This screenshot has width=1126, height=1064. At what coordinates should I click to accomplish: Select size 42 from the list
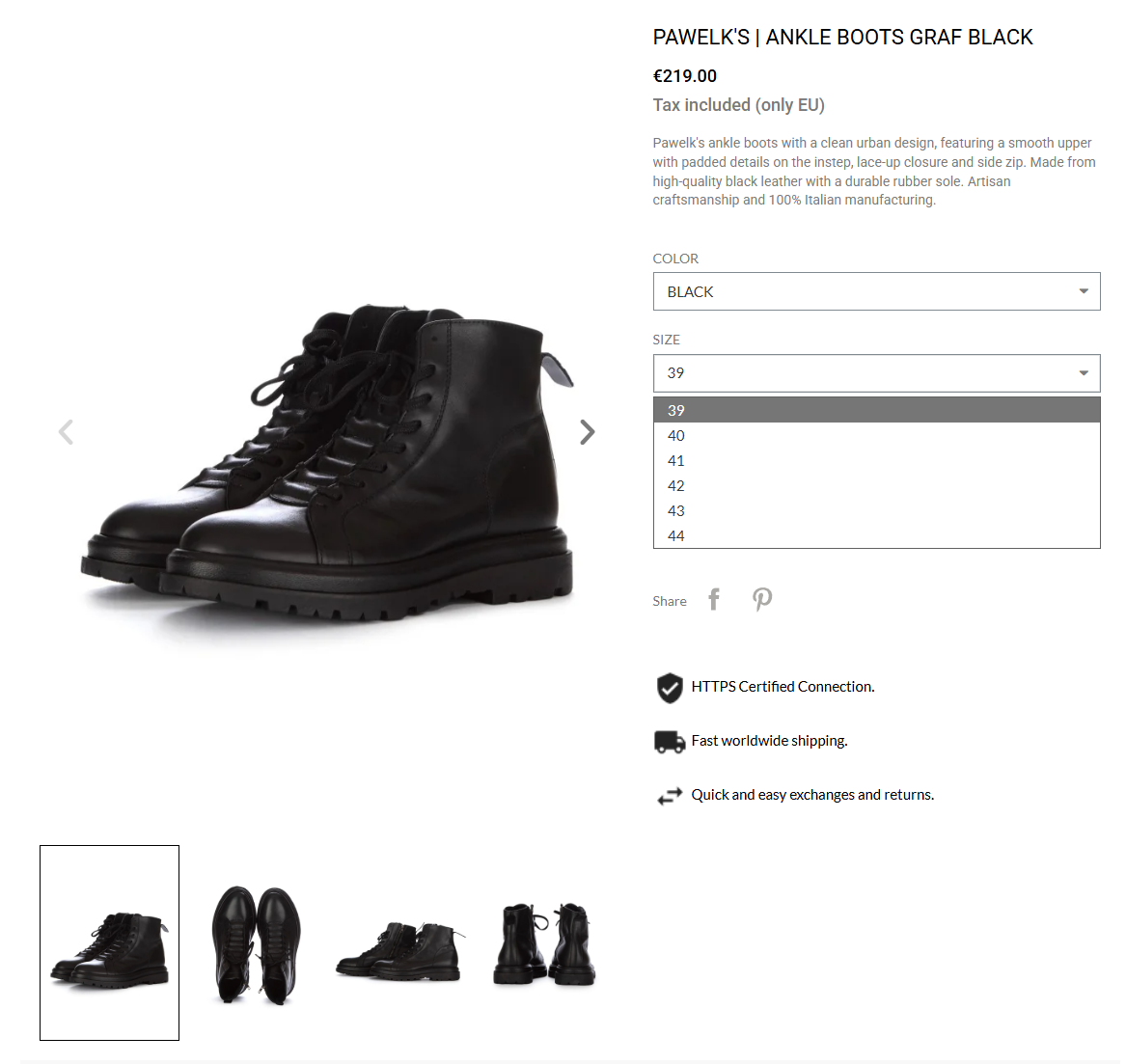point(876,486)
